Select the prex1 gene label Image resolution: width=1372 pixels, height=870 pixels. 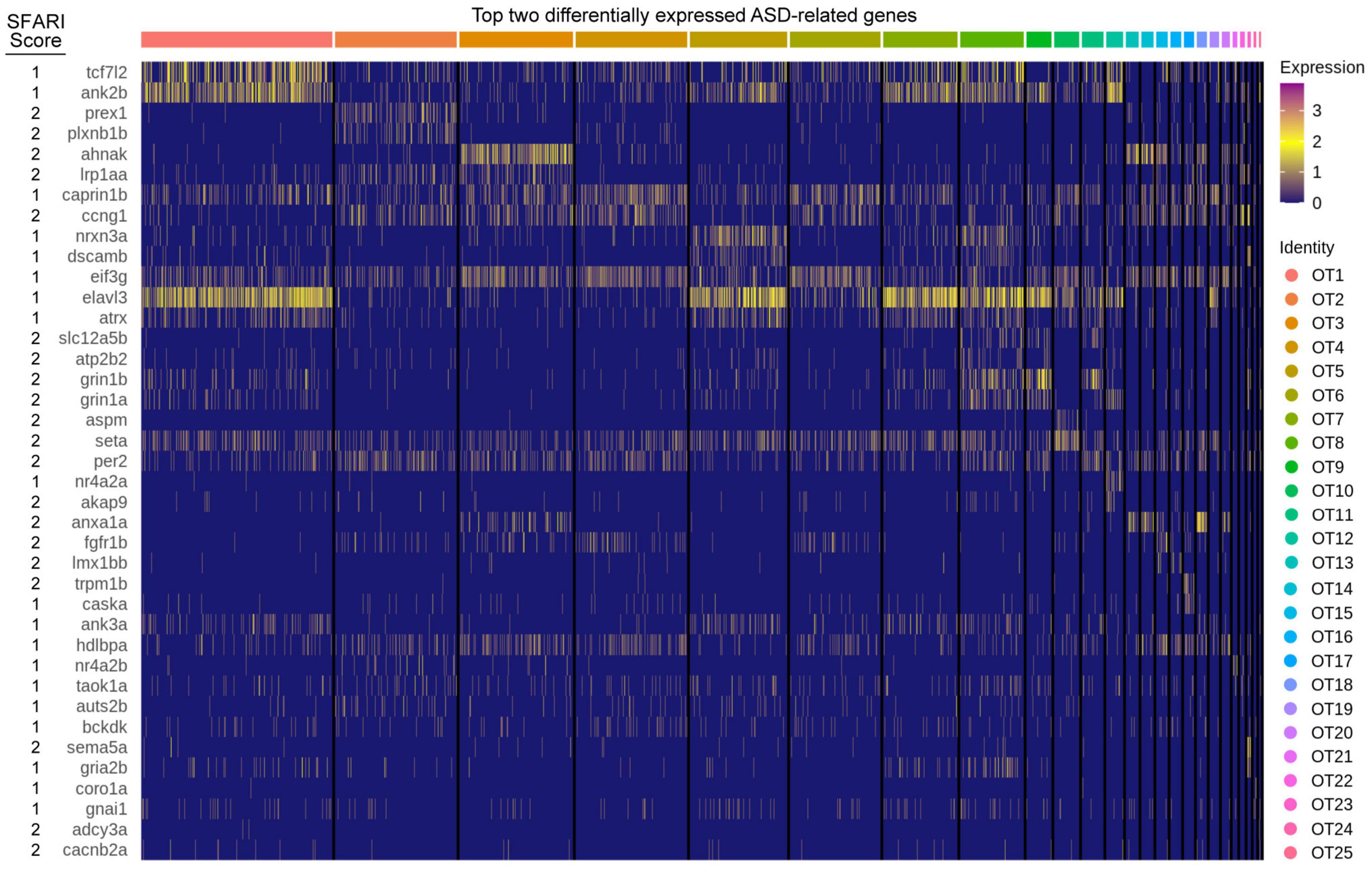pos(106,113)
